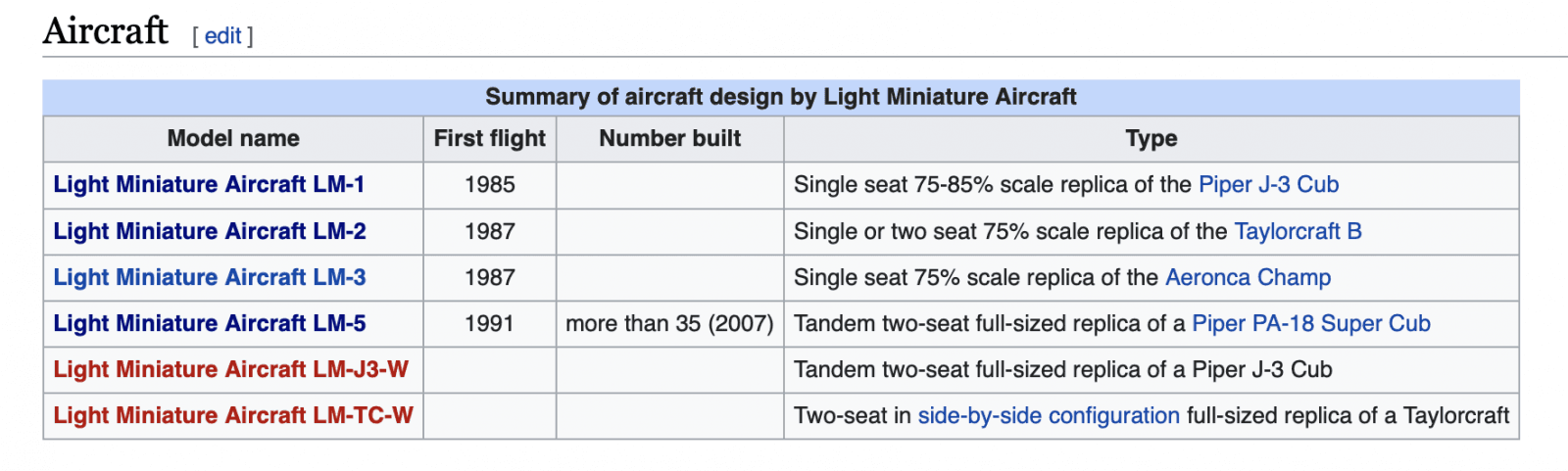Visit the Taylorcraft B article link
The height and width of the screenshot is (471, 1568).
tap(1298, 231)
